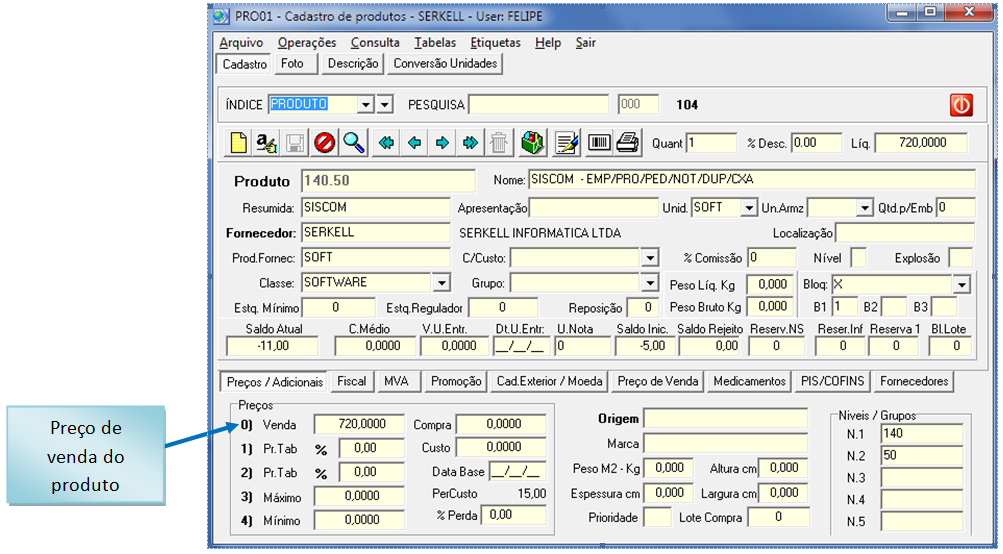Click second arrow beside ÍNDICE field
Screen dimensions: 1003x554
pos(384,104)
